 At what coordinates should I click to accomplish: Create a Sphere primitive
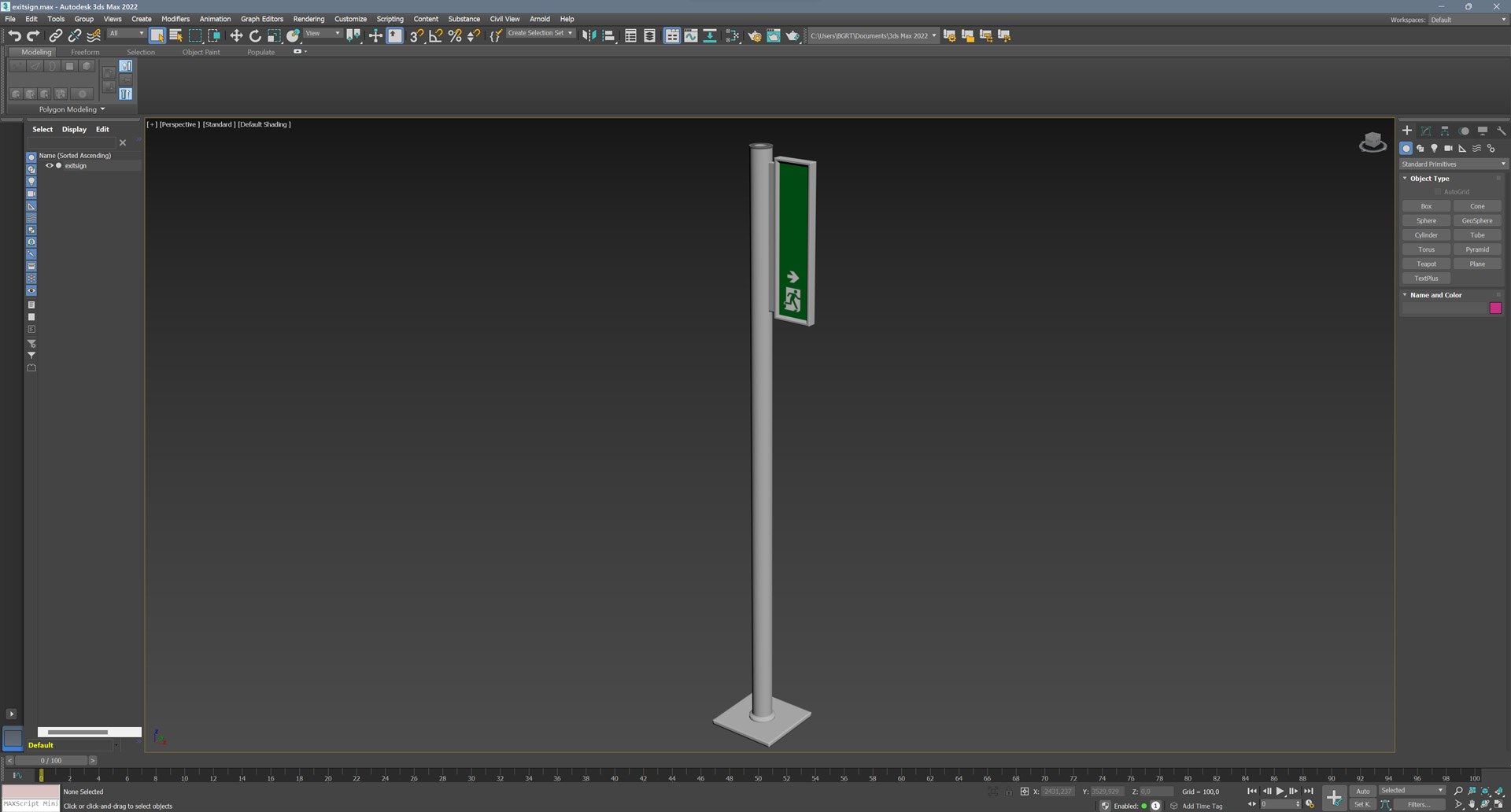[1426, 220]
